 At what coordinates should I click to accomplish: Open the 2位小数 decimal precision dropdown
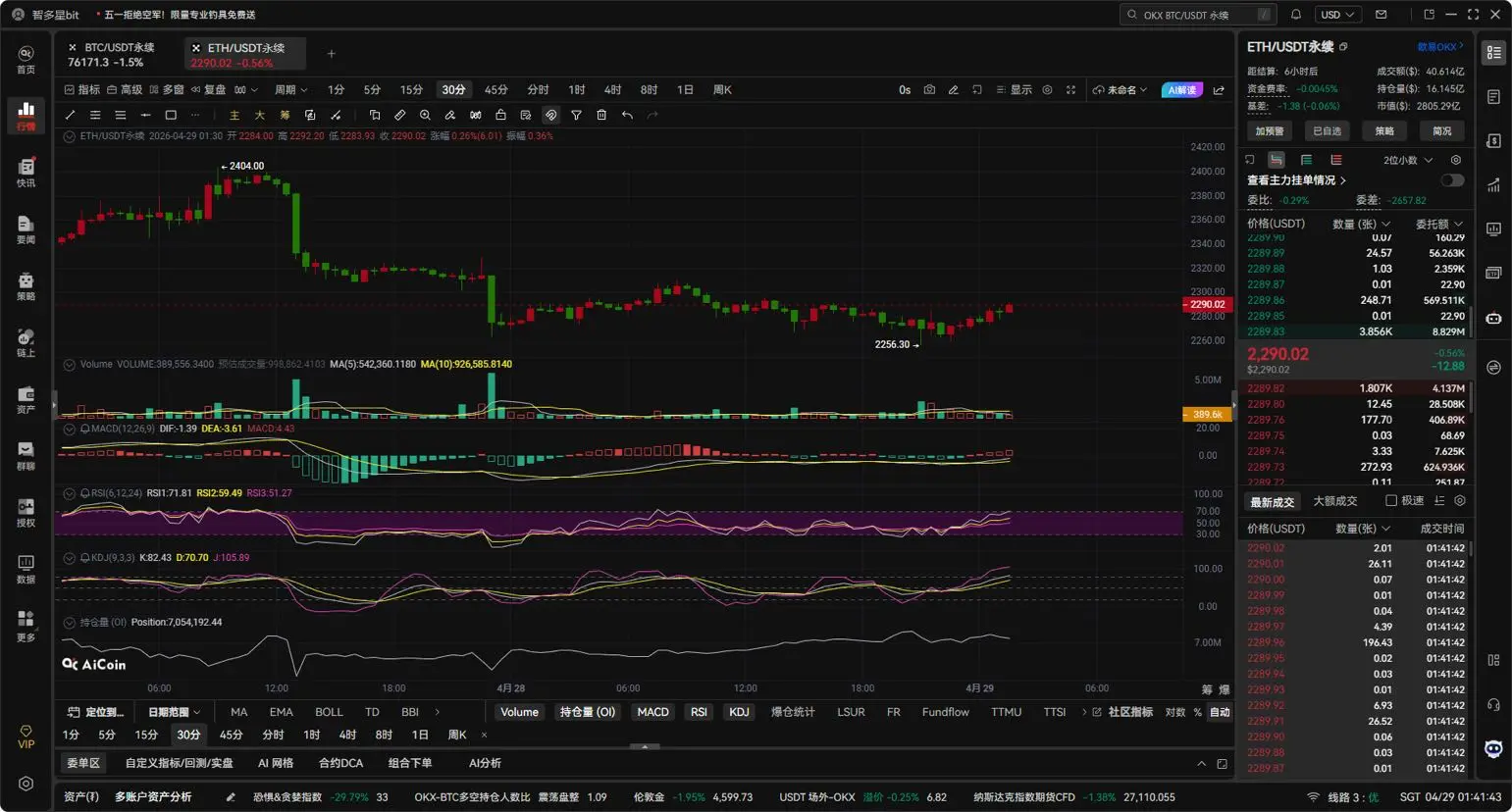click(1408, 160)
